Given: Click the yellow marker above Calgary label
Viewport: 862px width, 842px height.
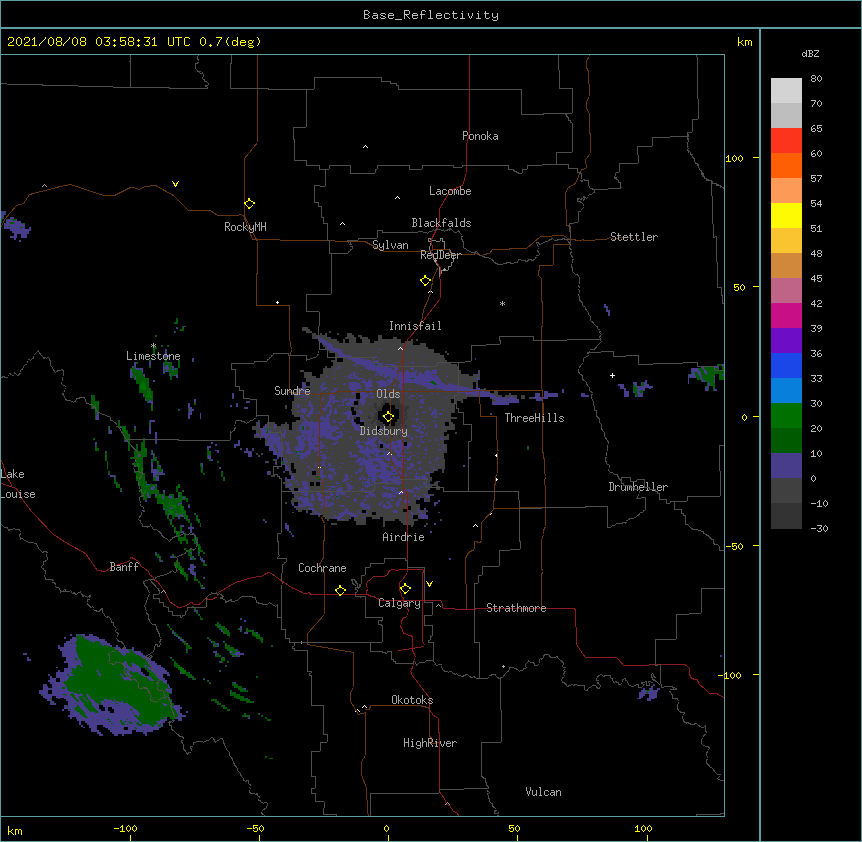Looking at the screenshot, I should [405, 589].
